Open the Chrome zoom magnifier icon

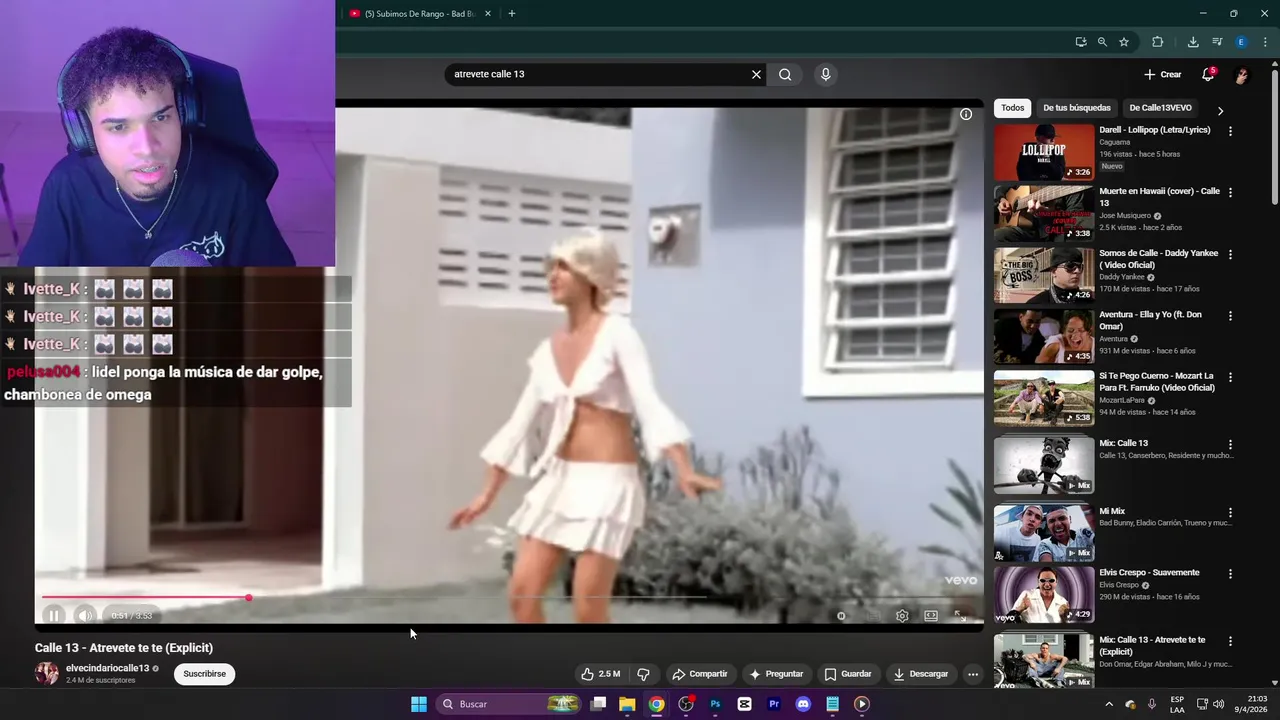[1102, 42]
